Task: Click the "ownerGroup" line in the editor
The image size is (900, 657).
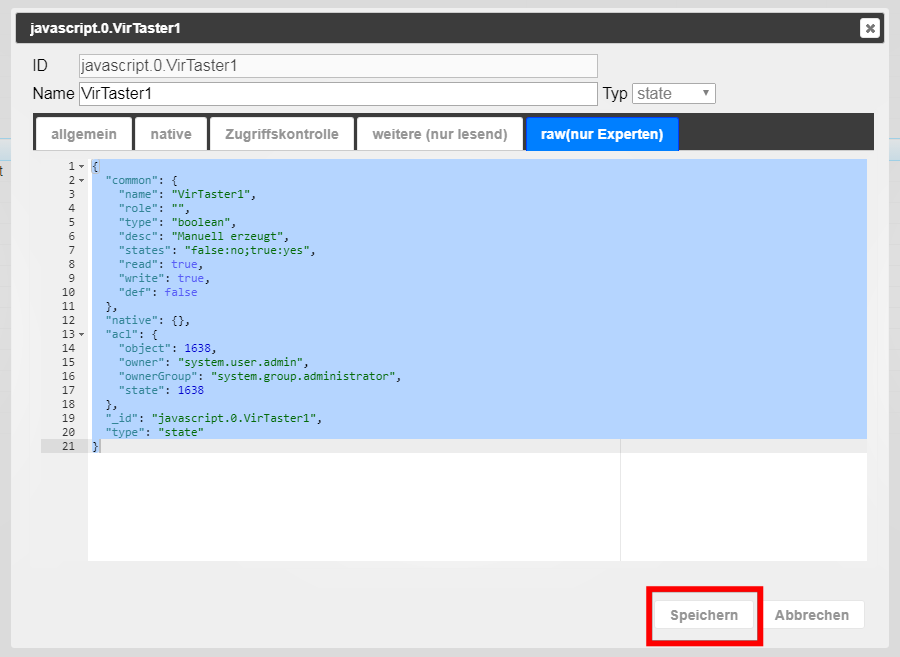Action: (259, 376)
